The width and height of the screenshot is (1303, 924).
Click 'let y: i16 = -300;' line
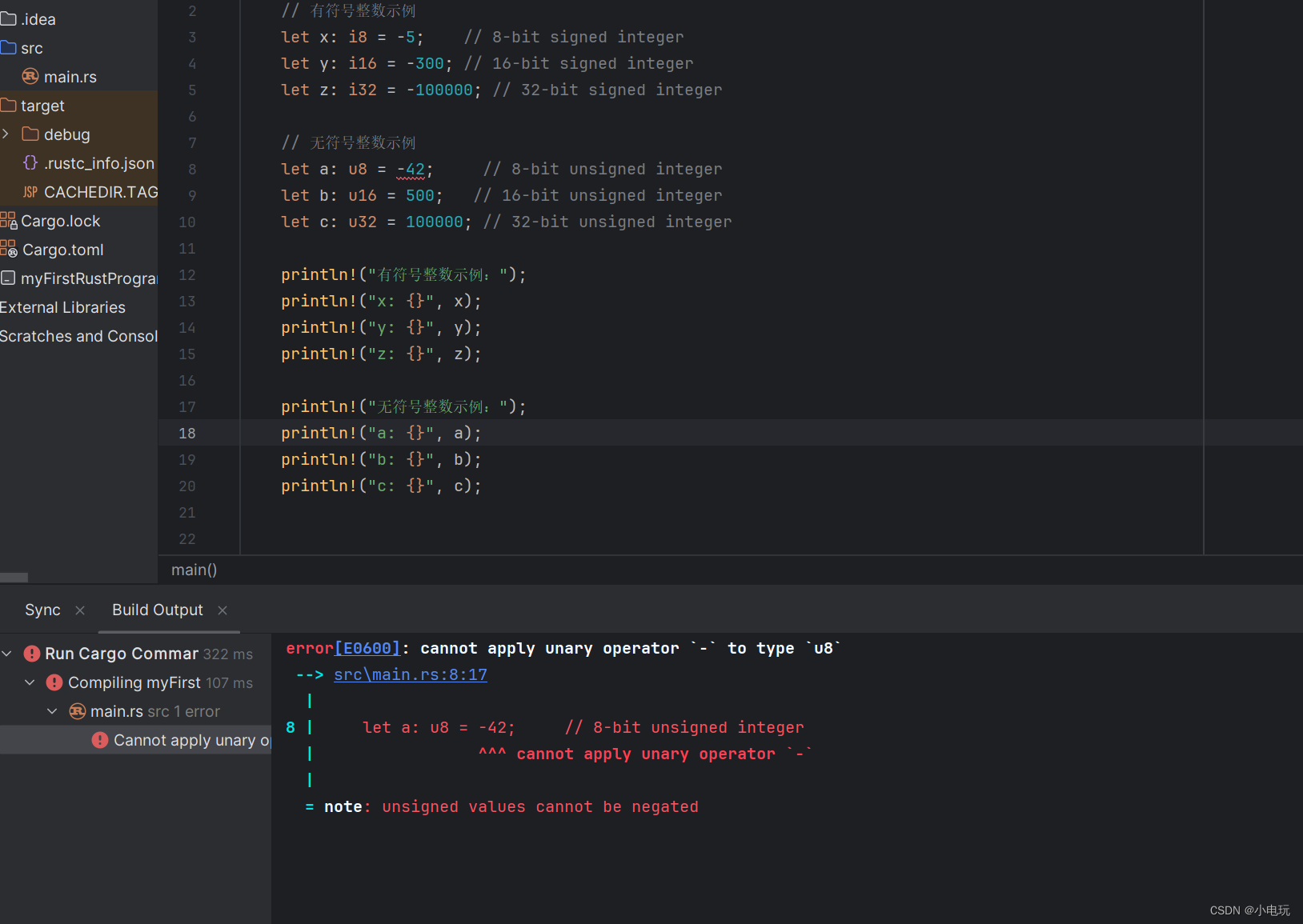[x=367, y=63]
